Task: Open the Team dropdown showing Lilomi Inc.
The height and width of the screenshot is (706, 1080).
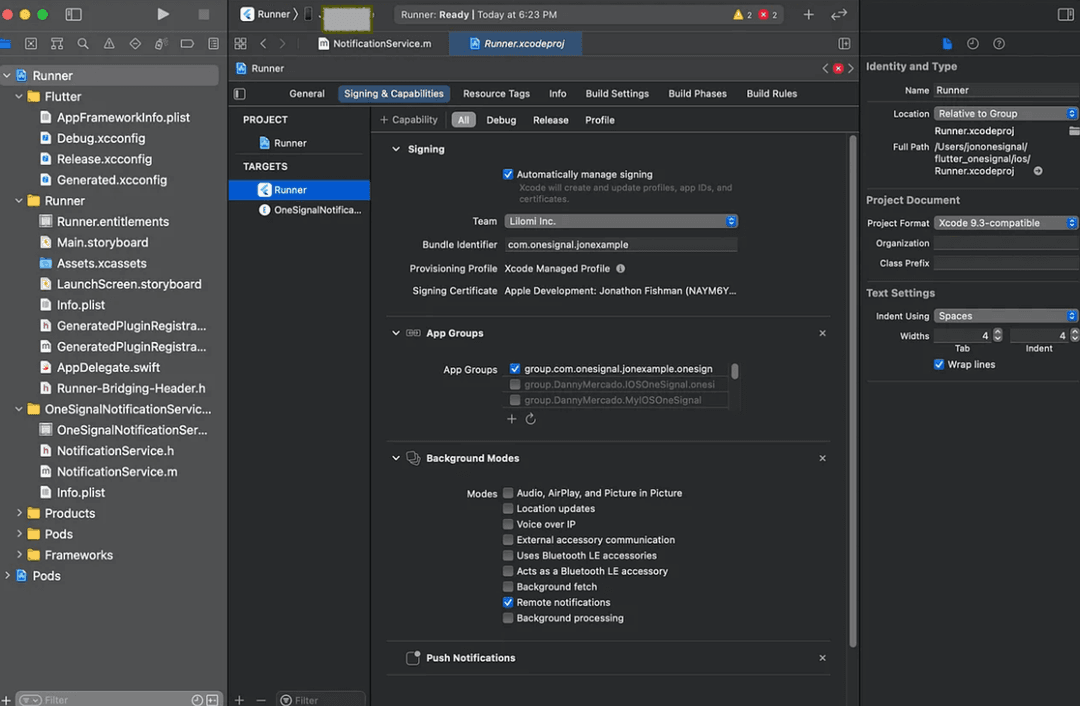Action: (621, 221)
